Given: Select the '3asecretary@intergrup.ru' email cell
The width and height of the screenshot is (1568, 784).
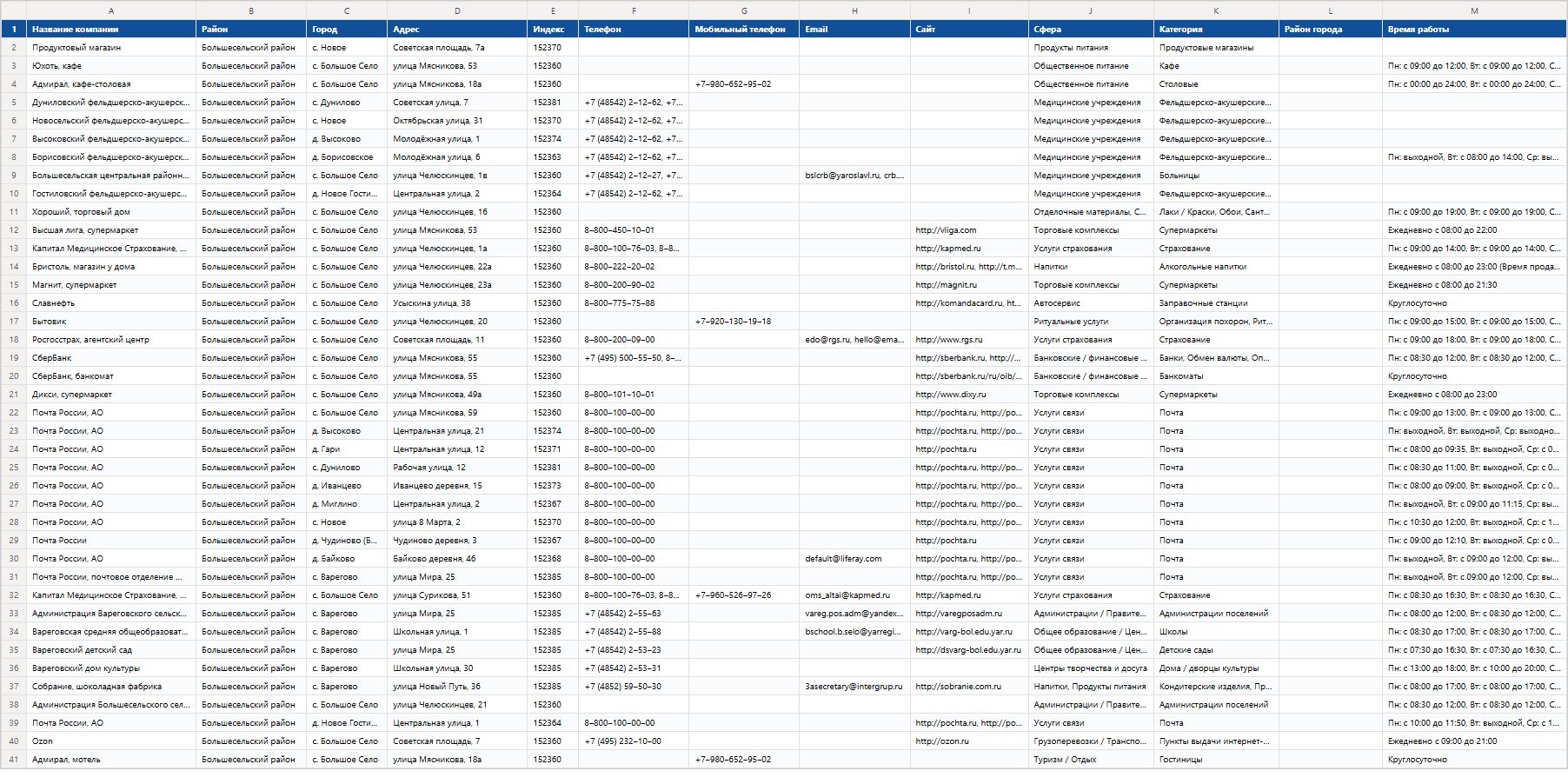Looking at the screenshot, I should click(854, 687).
